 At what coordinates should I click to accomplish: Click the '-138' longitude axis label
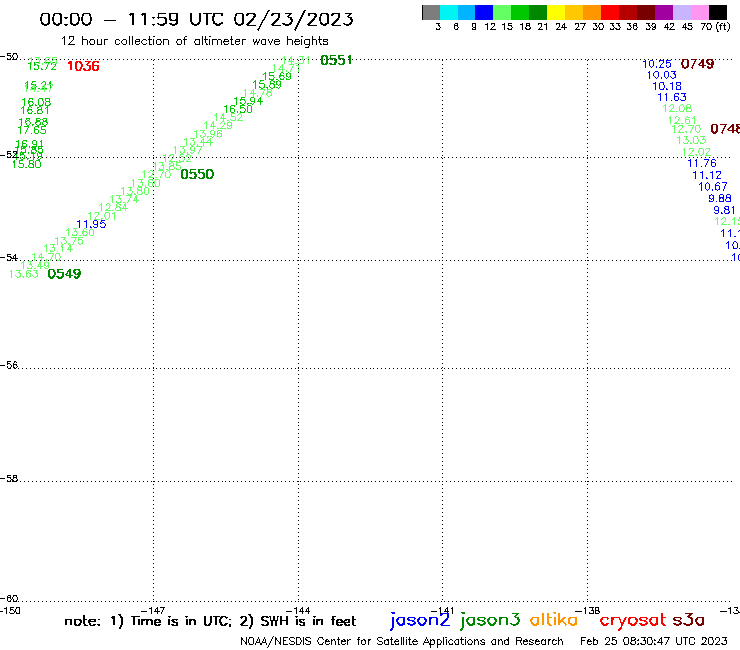click(x=588, y=611)
